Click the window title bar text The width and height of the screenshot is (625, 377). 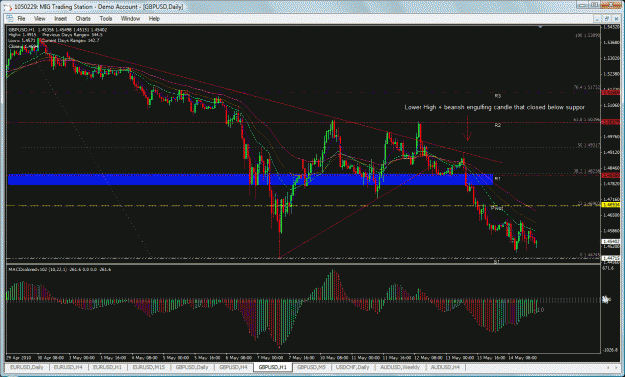pos(98,7)
